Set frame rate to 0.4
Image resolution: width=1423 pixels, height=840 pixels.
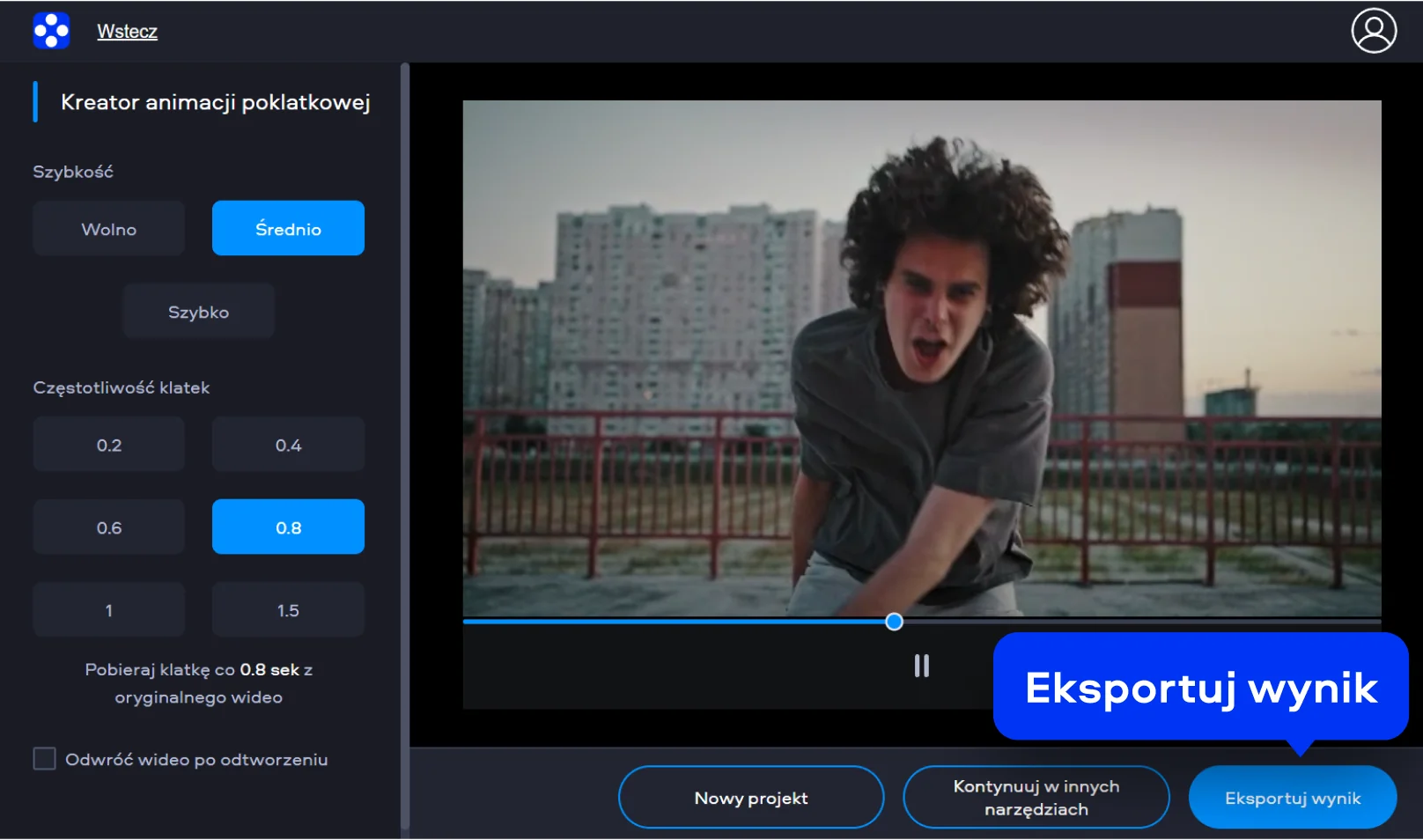[288, 445]
